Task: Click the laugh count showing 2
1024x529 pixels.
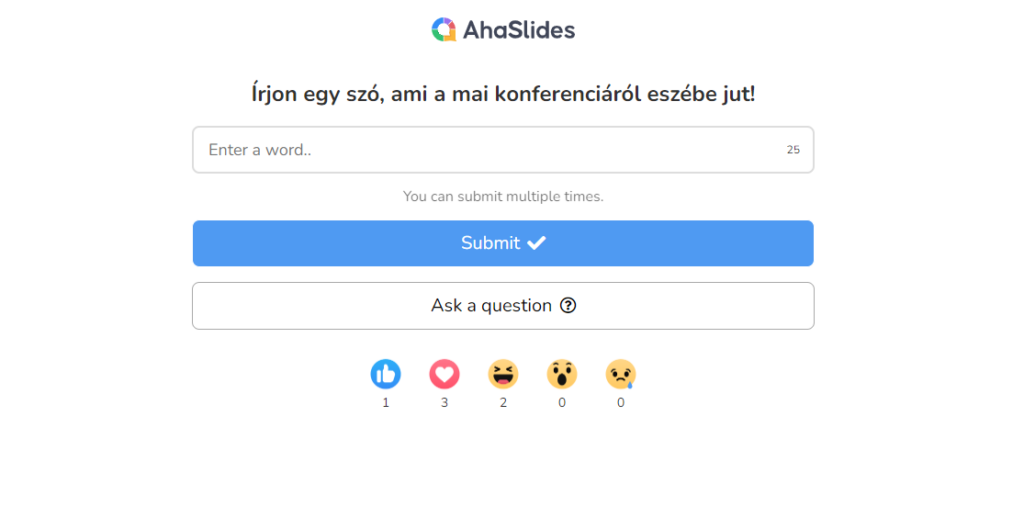Action: pyautogui.click(x=503, y=403)
